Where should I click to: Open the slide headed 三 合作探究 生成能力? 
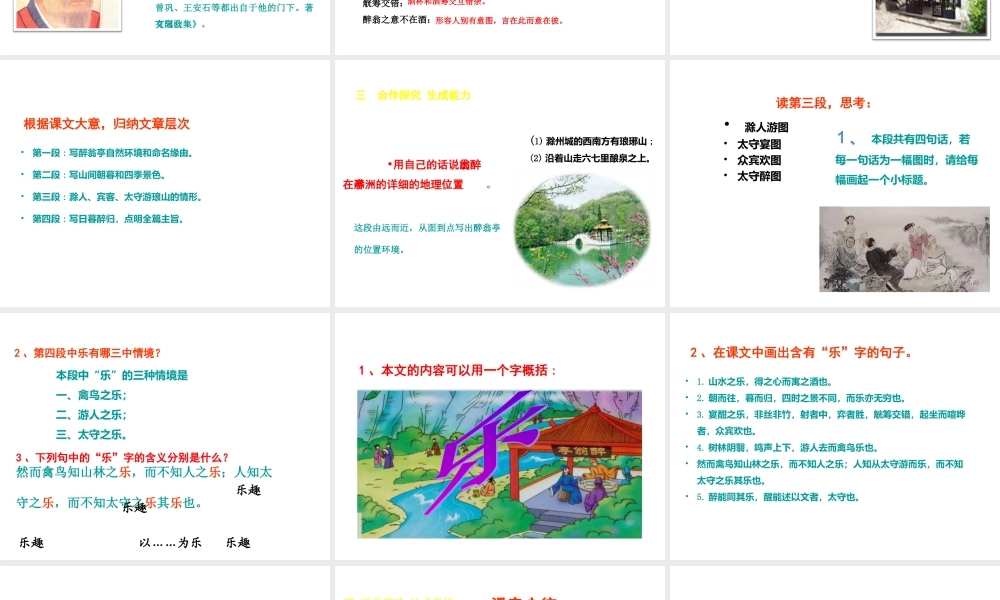499,184
